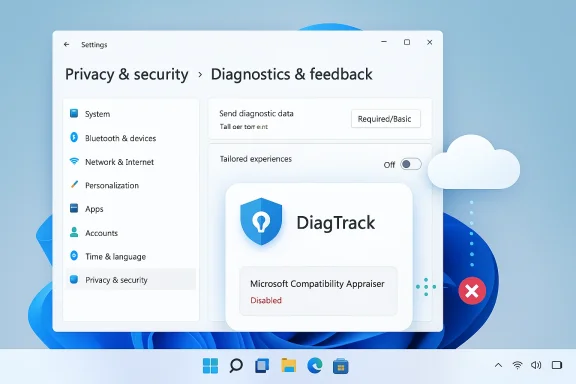Open Network & Internet settings

[x=130, y=162]
